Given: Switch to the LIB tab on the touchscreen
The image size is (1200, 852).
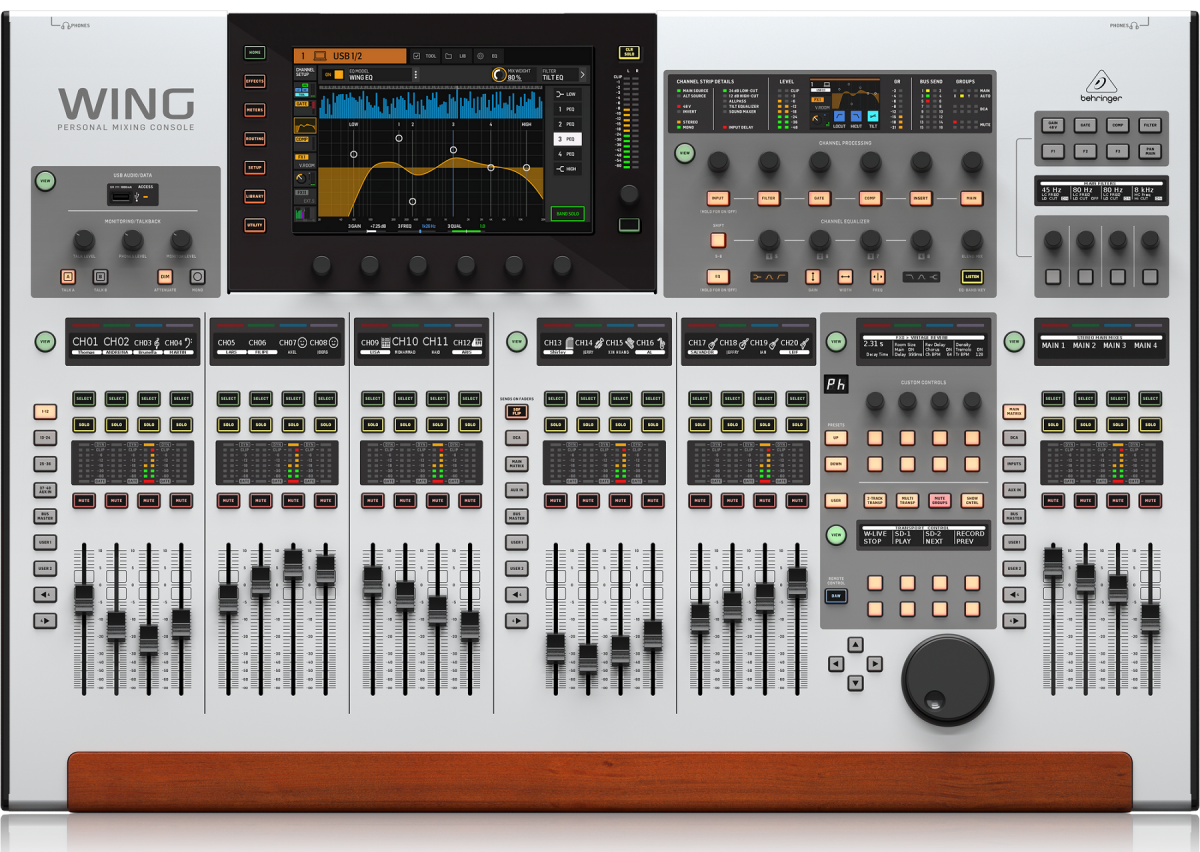Looking at the screenshot, I should pyautogui.click(x=457, y=54).
